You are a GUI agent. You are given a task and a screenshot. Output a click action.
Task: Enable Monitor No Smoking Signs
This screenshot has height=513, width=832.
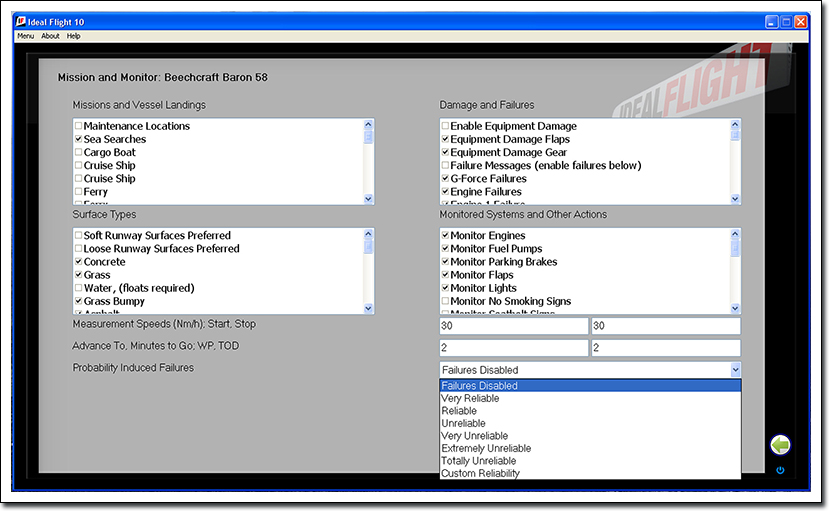click(x=445, y=301)
